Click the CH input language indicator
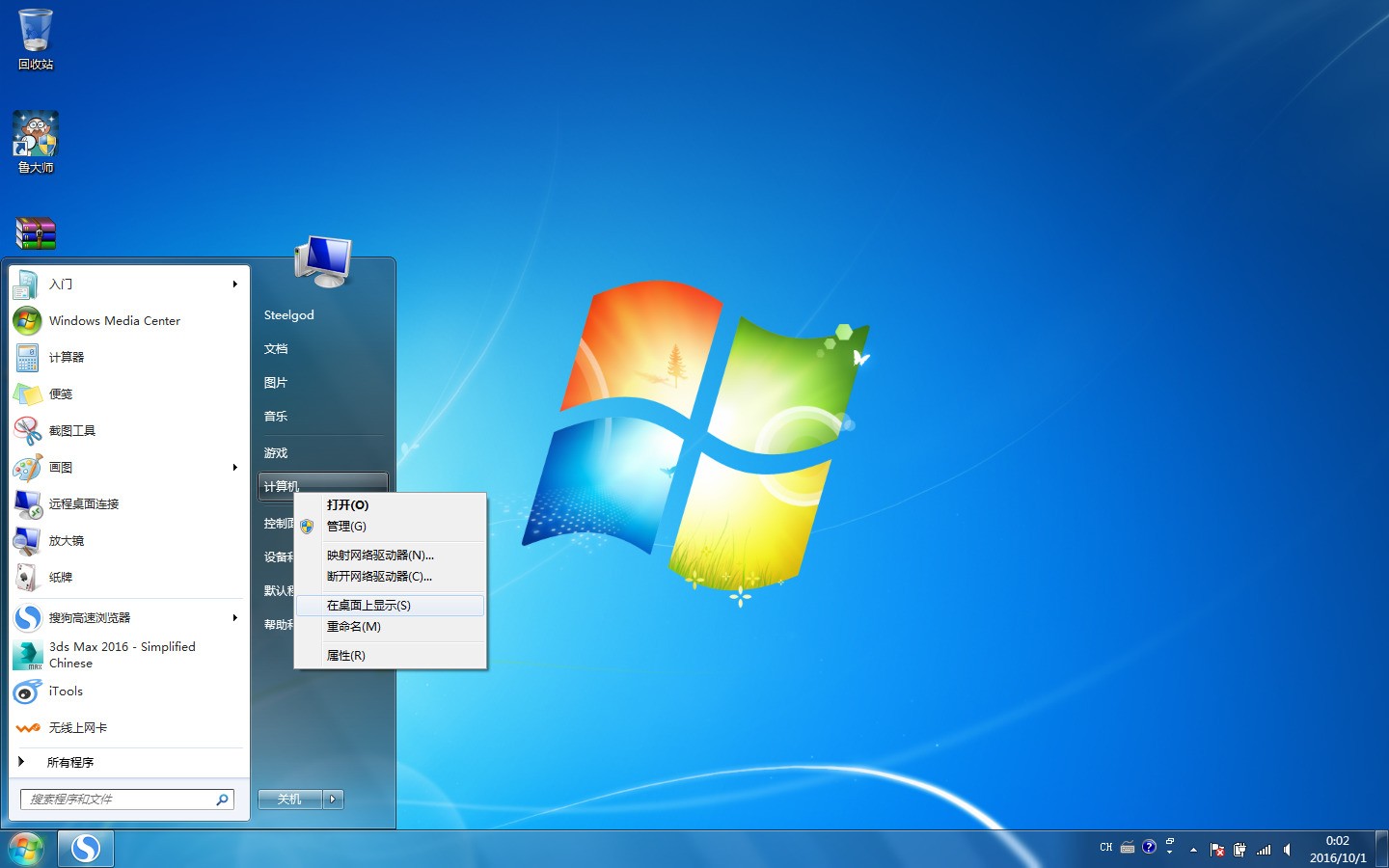Viewport: 1389px width, 868px height. click(1105, 848)
